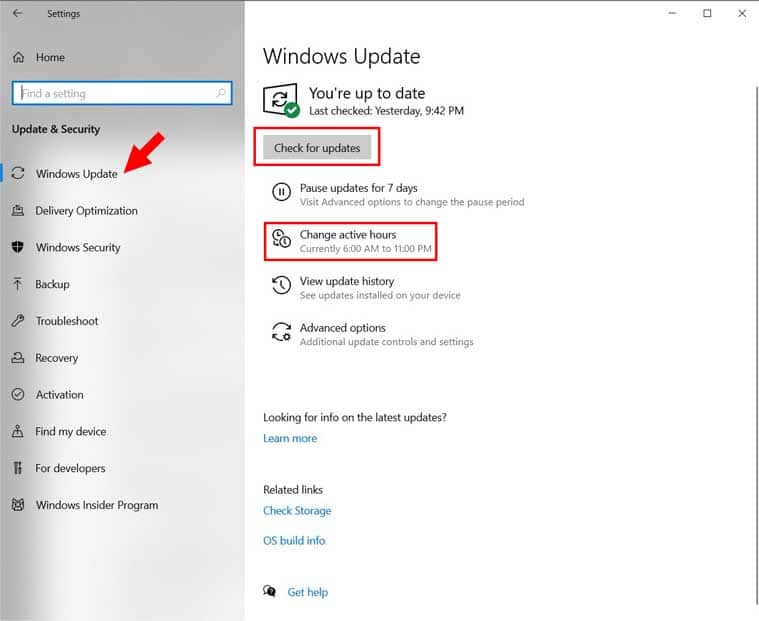The height and width of the screenshot is (621, 759).
Task: Open Delivery Optimization settings
Action: tap(86, 211)
